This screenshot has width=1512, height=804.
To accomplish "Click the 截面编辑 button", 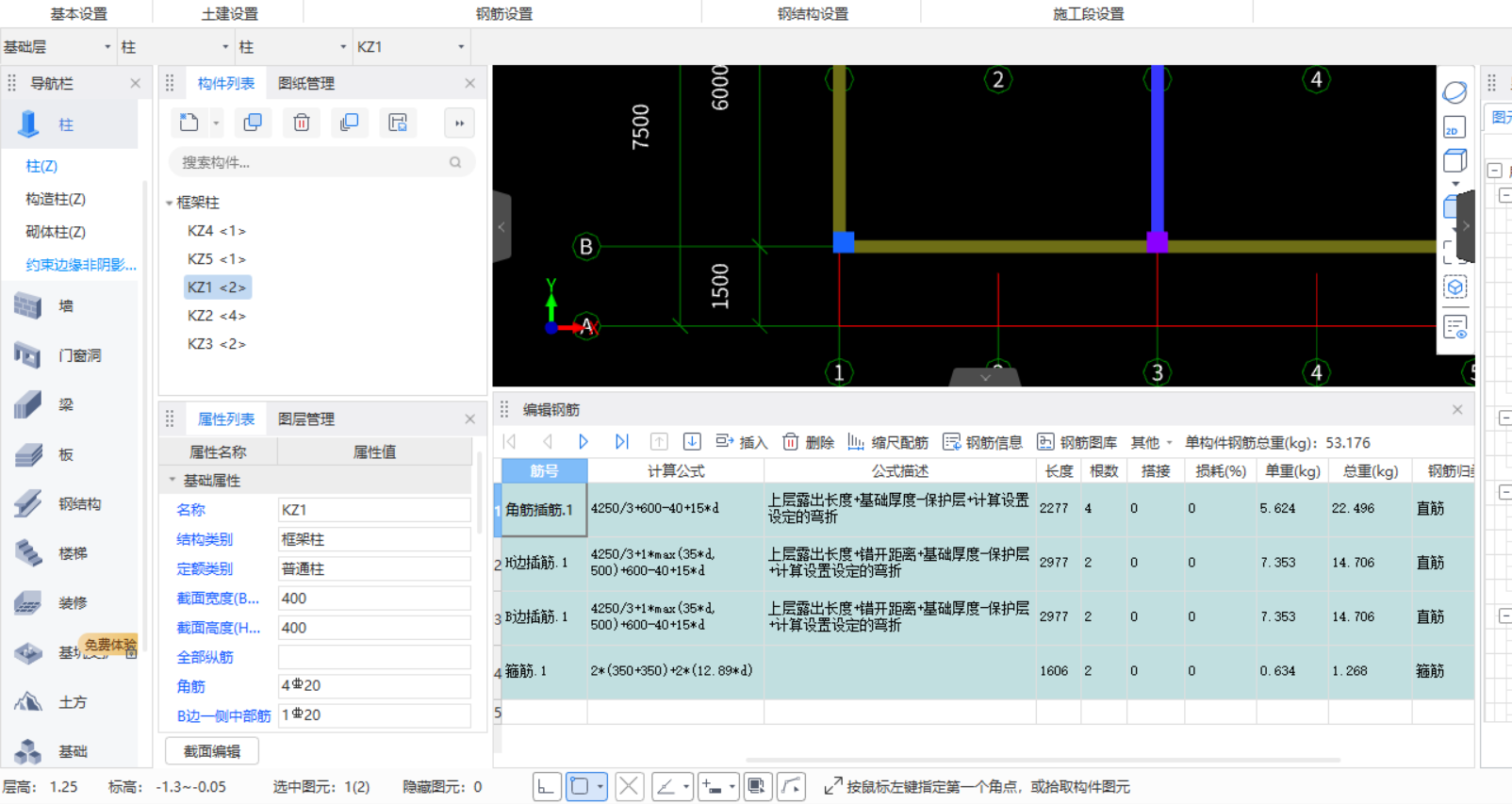I will point(212,751).
